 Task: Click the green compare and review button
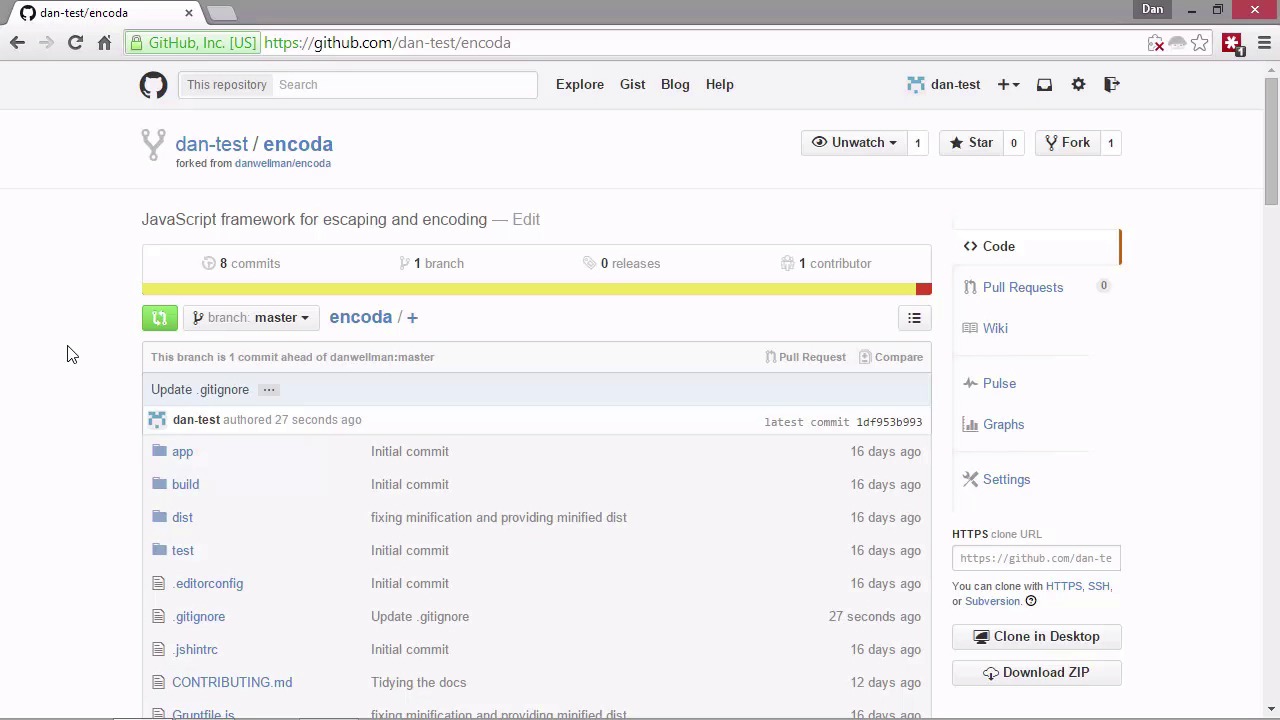point(160,318)
